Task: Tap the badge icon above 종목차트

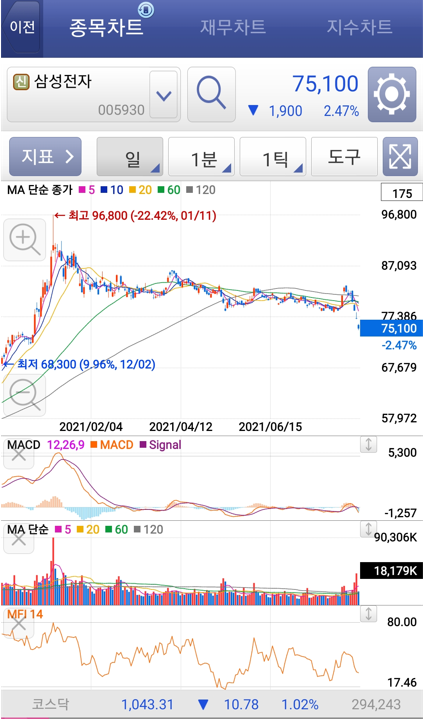Action: click(146, 9)
